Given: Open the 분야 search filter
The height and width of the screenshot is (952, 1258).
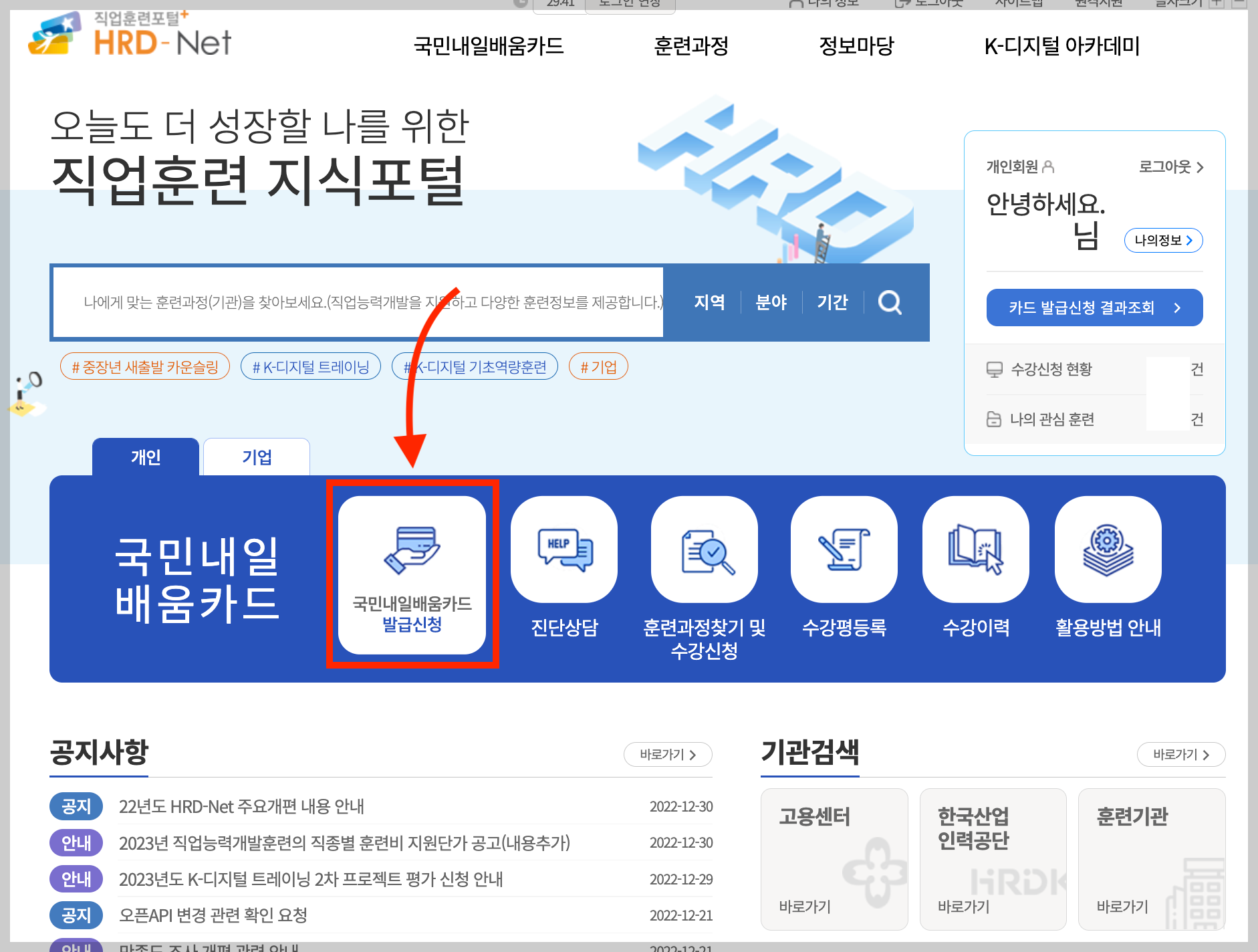Looking at the screenshot, I should click(x=771, y=303).
